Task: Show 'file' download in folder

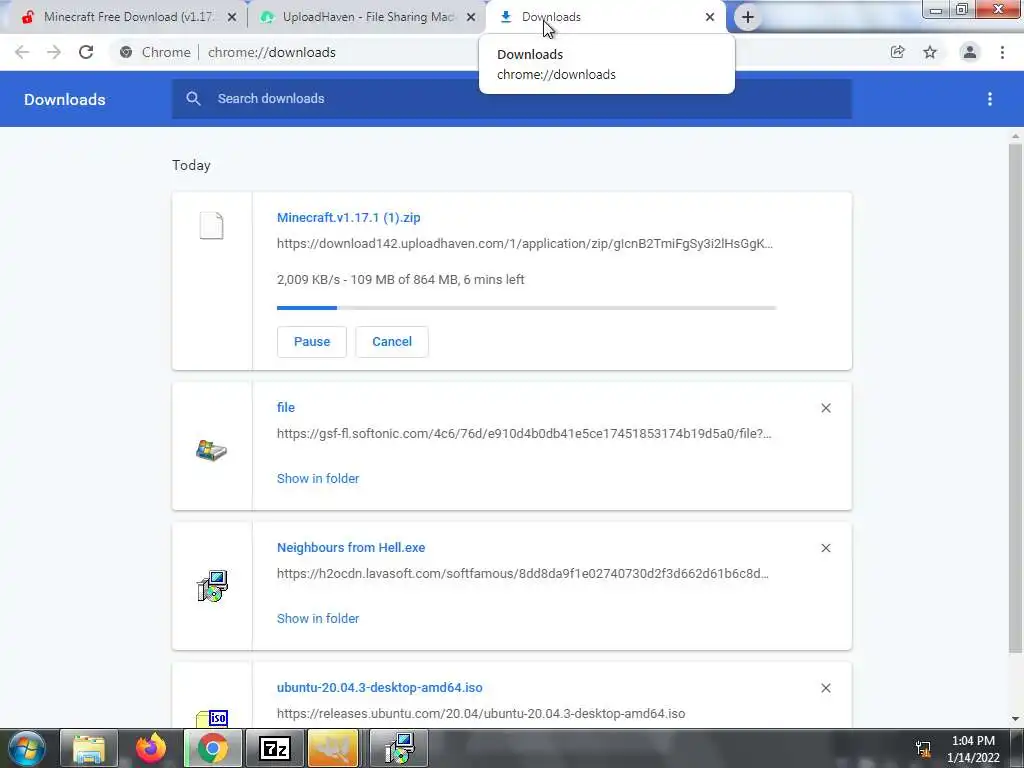Action: tap(318, 479)
